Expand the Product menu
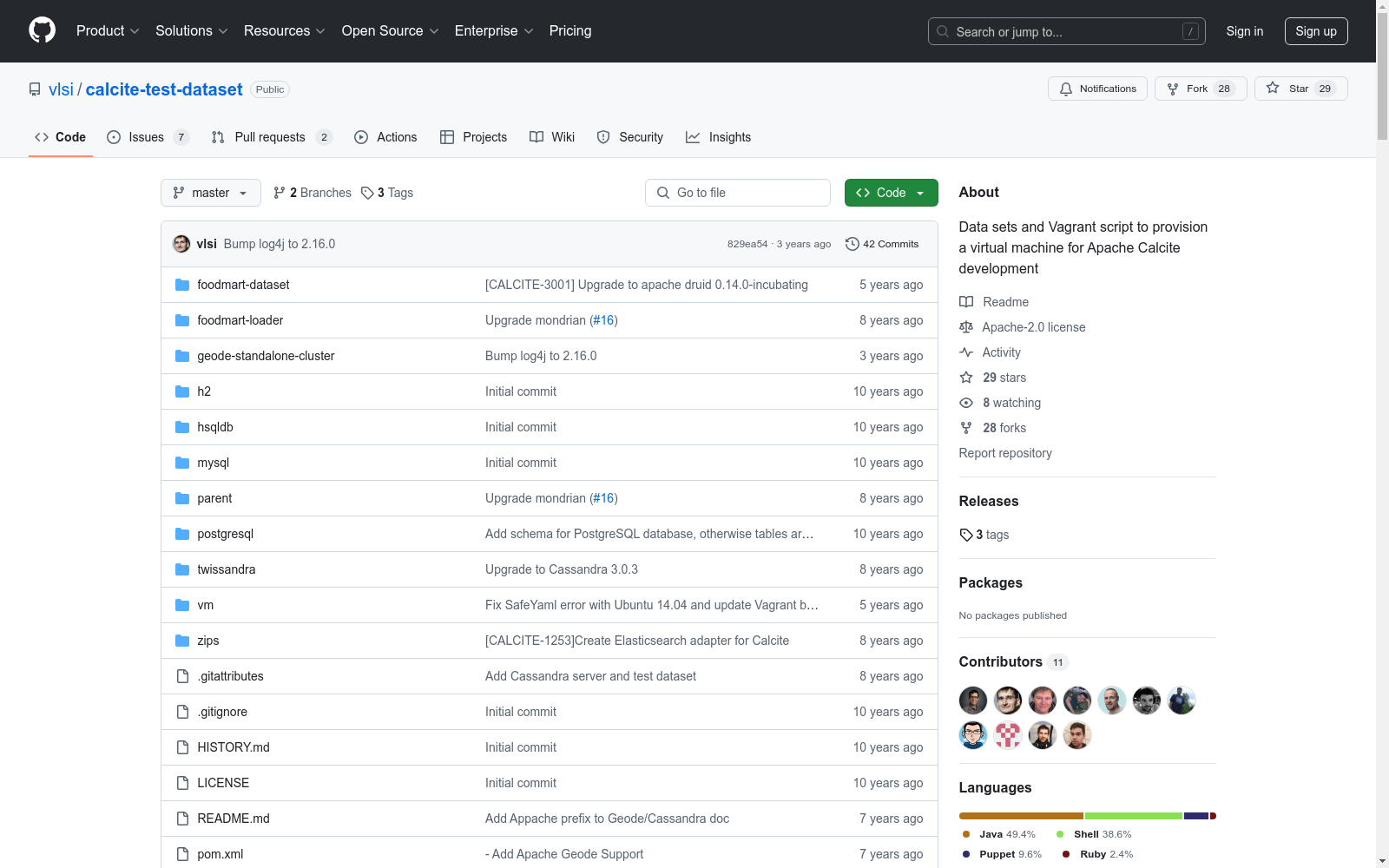This screenshot has width=1389, height=868. pyautogui.click(x=108, y=31)
